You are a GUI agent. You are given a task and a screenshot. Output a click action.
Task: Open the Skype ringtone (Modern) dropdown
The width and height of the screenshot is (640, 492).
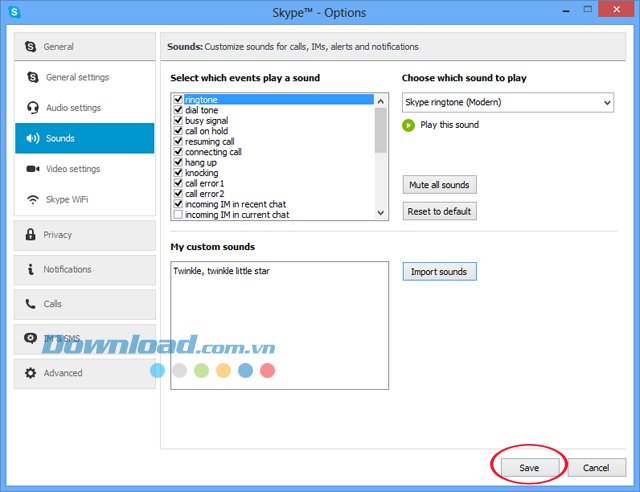[x=508, y=102]
